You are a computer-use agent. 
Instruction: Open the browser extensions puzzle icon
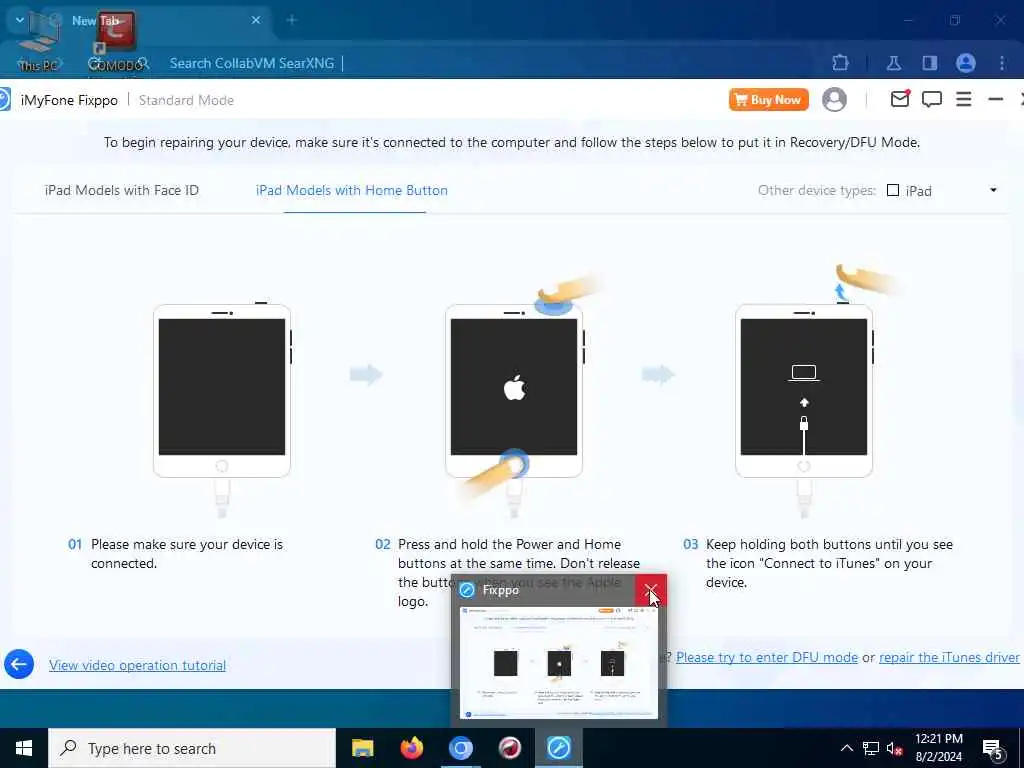(841, 63)
